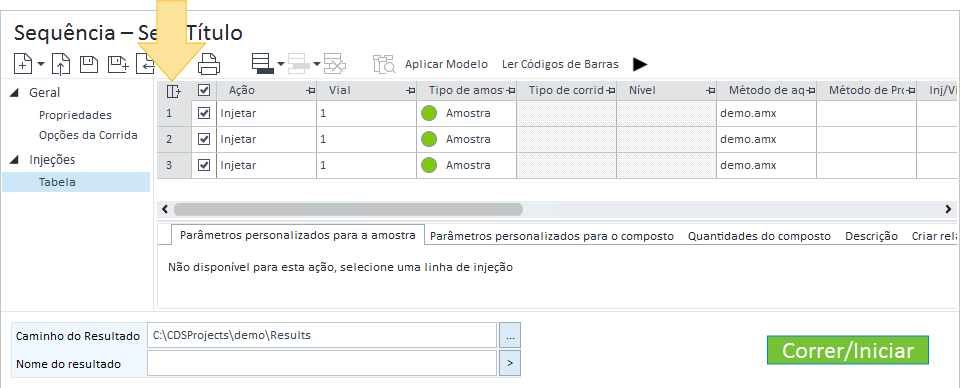Toggle the checkbox in row 2
Screen dimensions: 960x388
pyautogui.click(x=204, y=140)
